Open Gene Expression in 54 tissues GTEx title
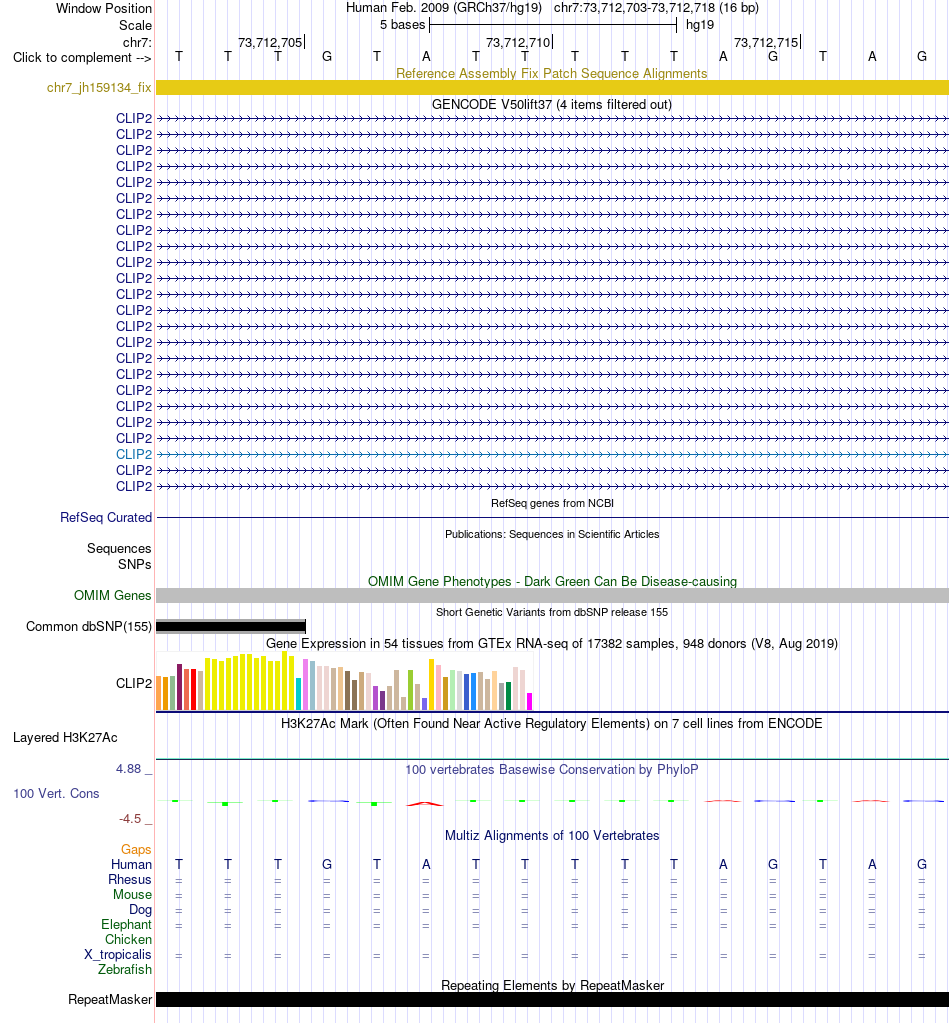Viewport: 950px width, 1023px height. (551, 643)
